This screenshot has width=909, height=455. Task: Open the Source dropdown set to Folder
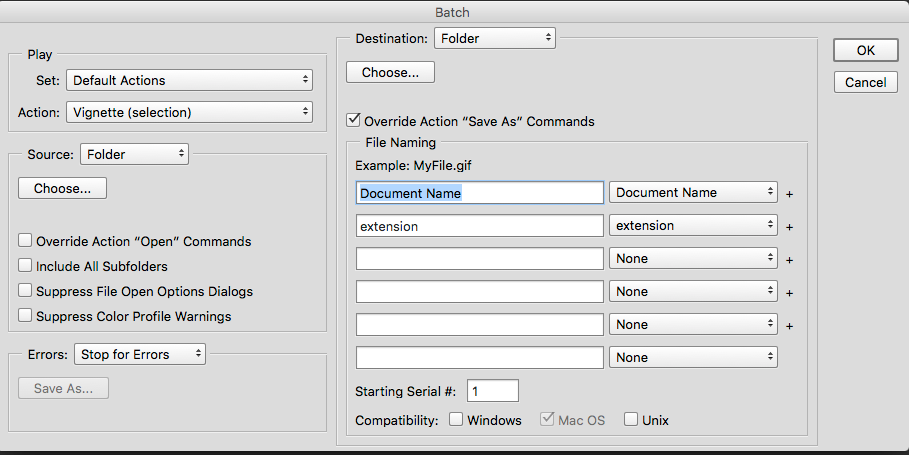coord(133,154)
